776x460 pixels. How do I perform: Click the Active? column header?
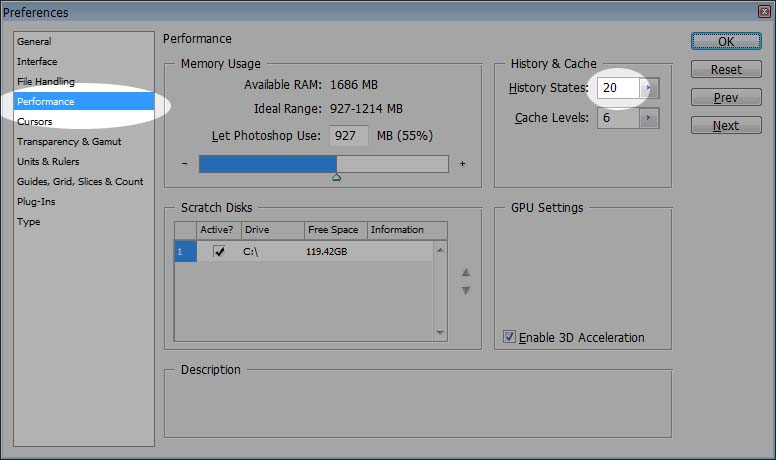click(219, 230)
